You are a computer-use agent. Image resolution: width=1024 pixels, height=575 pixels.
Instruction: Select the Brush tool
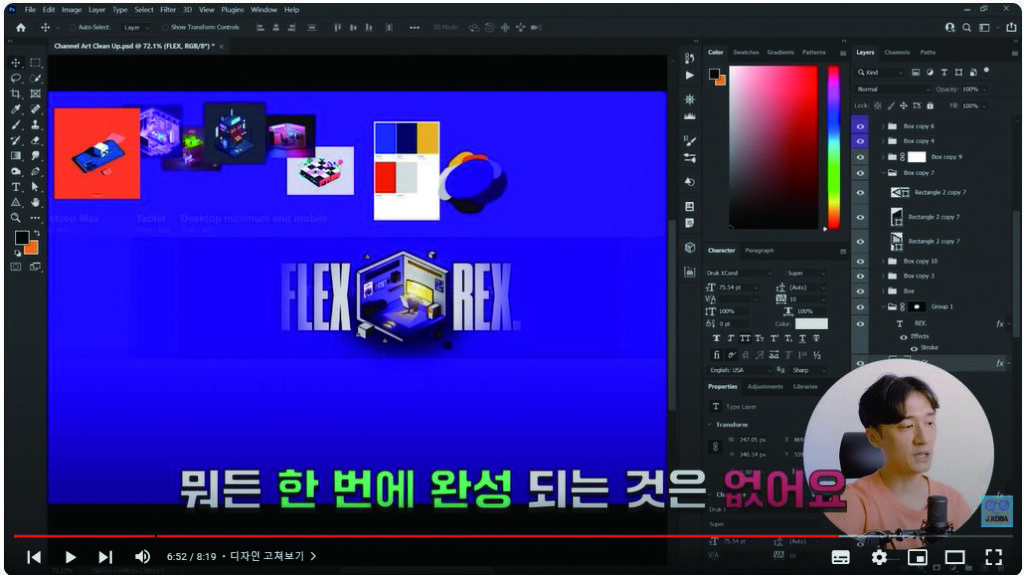tap(16, 125)
